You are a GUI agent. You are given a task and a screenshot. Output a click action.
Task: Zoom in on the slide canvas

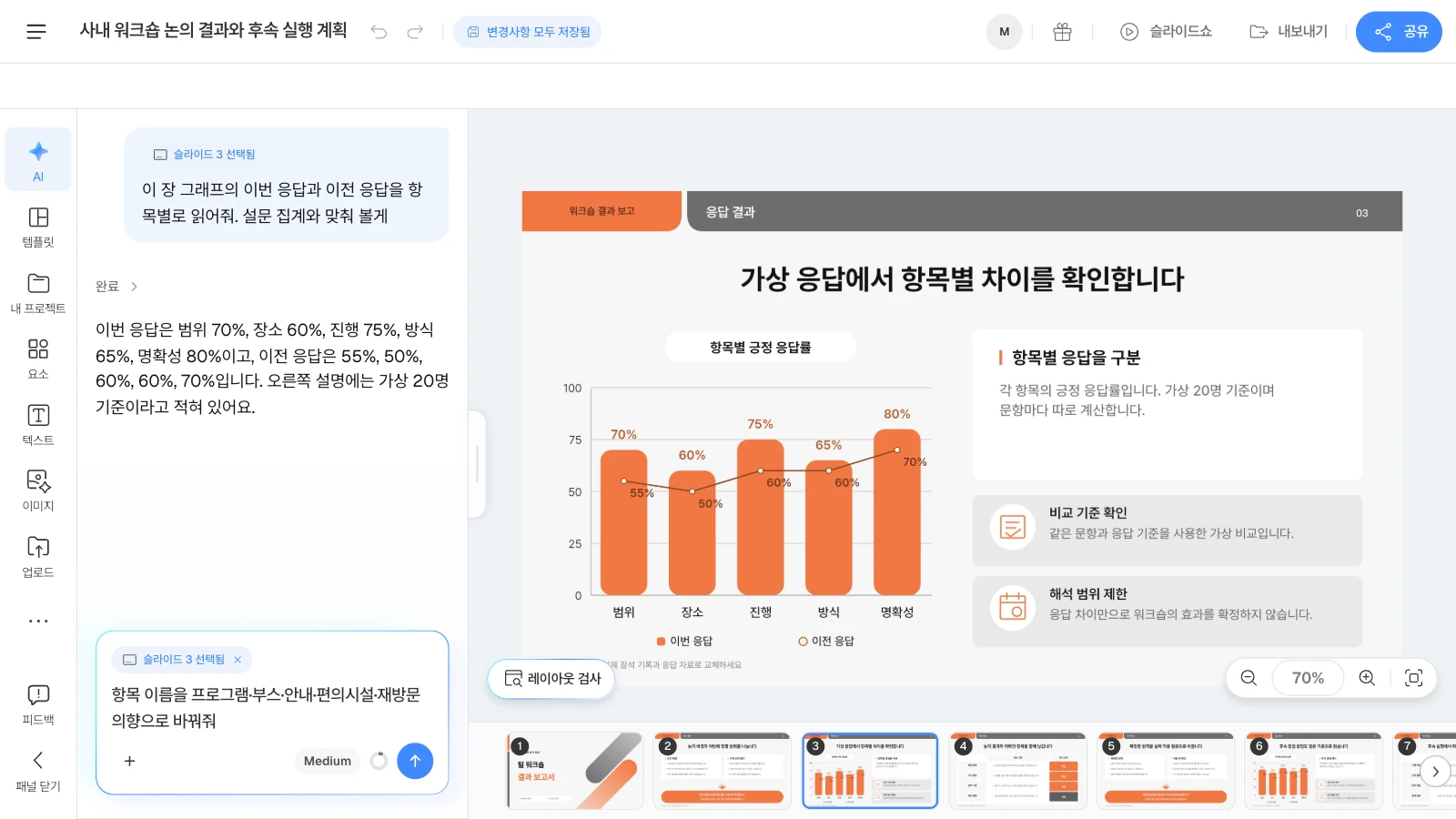click(1367, 678)
